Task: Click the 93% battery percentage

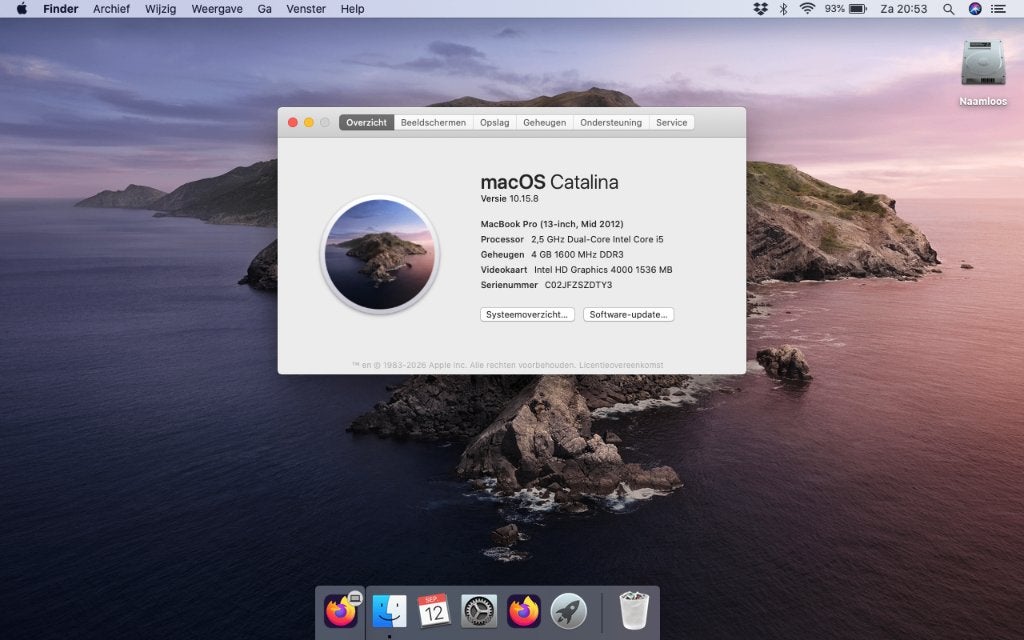Action: (x=834, y=8)
